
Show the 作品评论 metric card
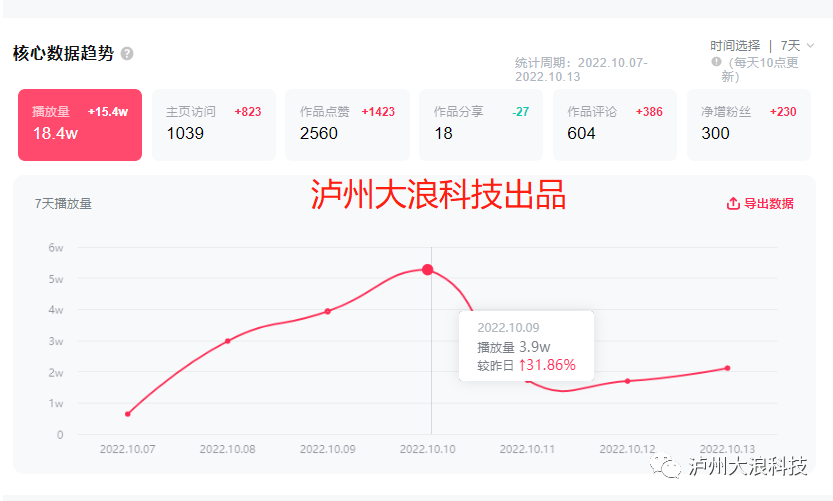point(615,124)
